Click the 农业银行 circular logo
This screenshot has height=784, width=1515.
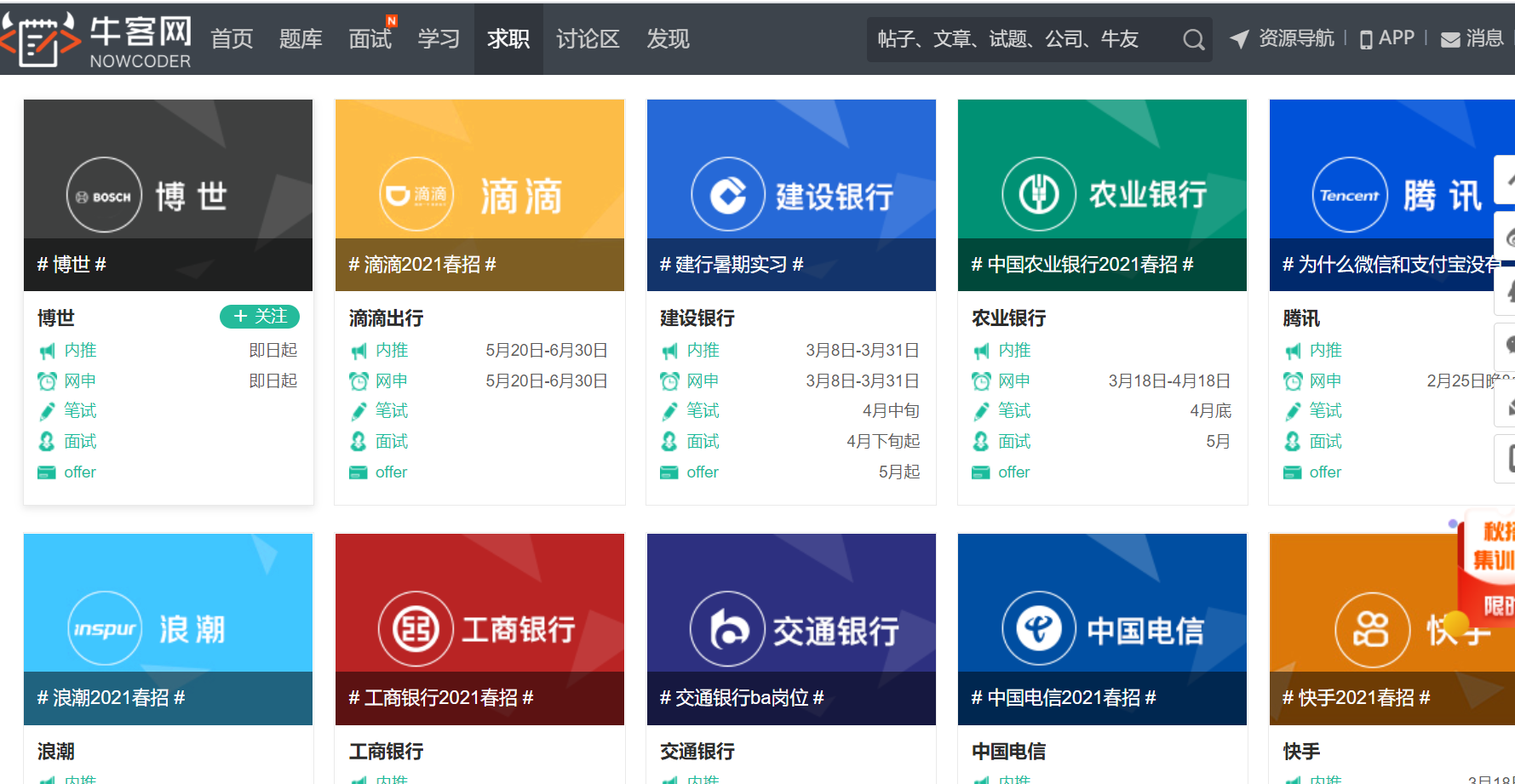click(1039, 194)
